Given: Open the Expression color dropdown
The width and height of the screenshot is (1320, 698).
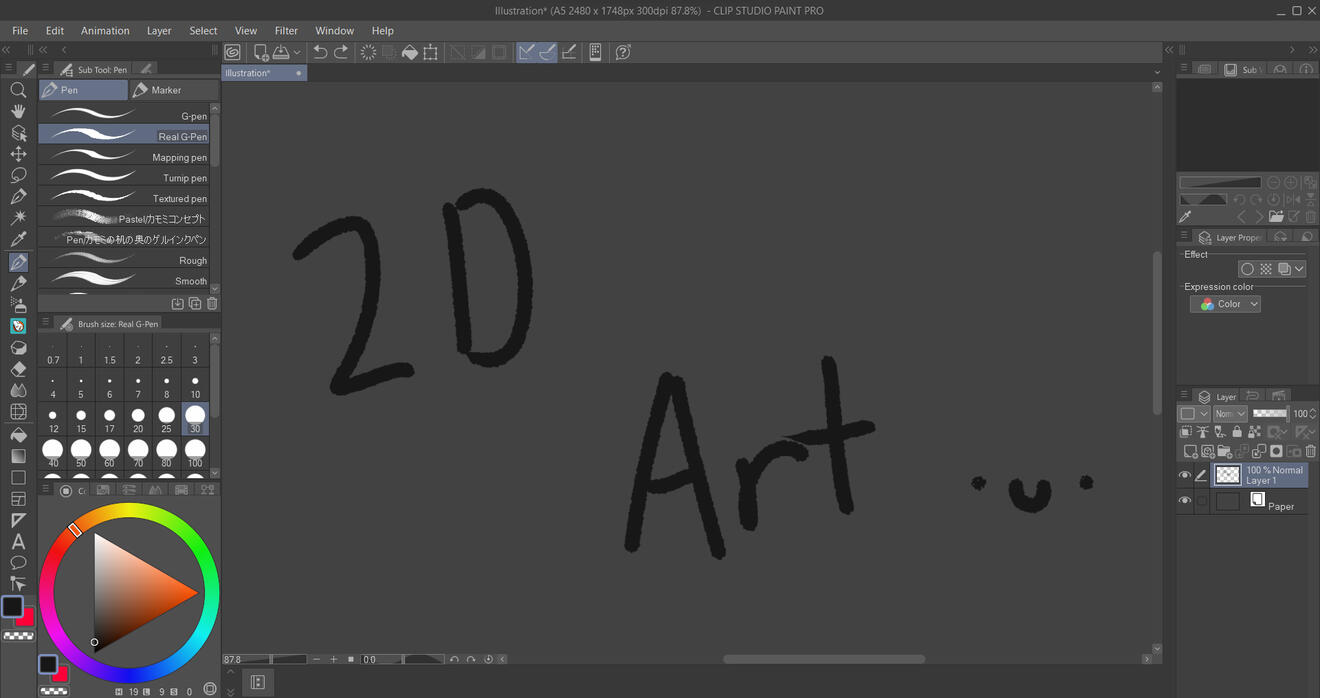Looking at the screenshot, I should (1225, 304).
